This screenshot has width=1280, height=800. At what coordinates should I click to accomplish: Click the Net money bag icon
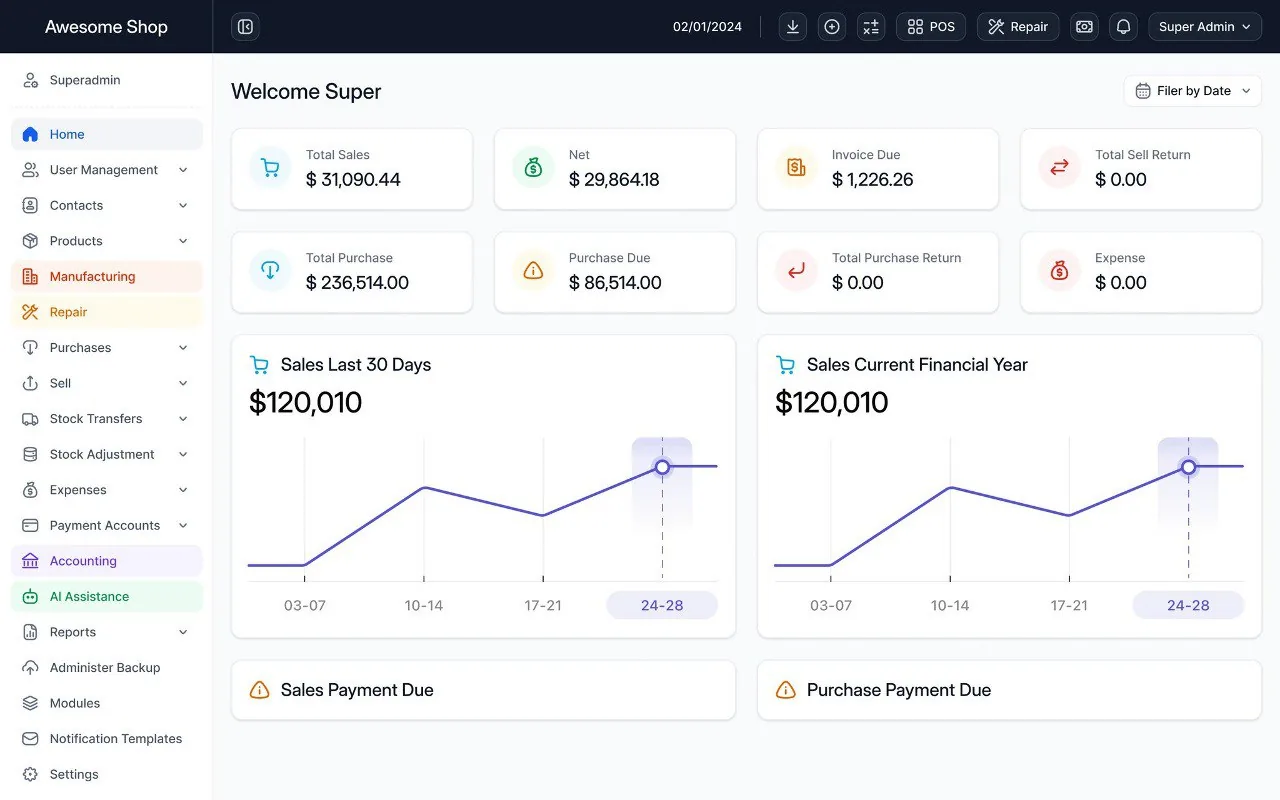pos(533,168)
